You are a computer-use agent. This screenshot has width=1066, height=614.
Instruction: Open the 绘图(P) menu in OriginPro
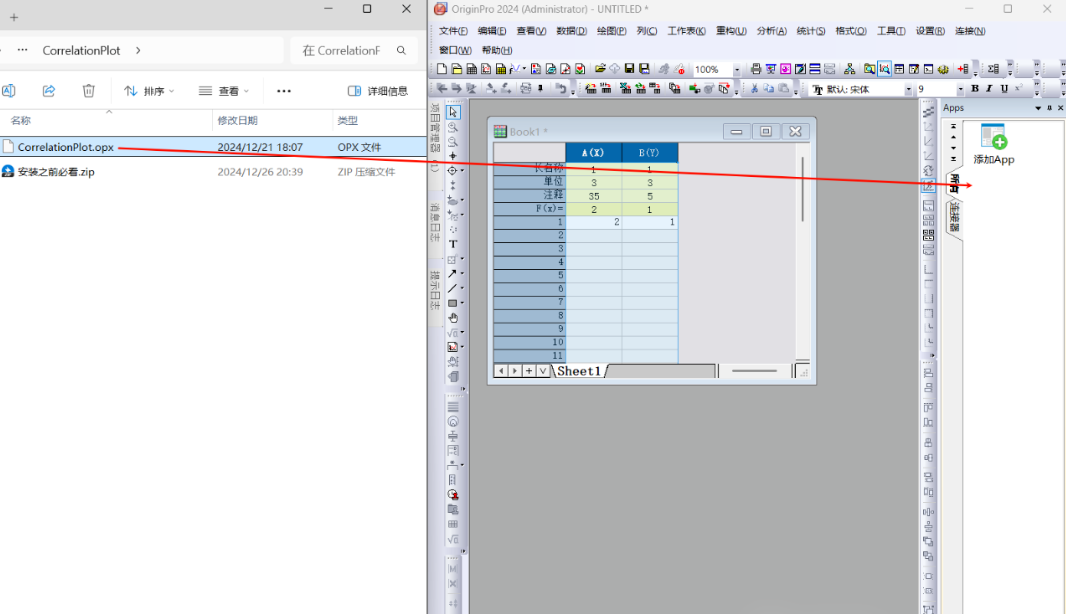point(611,31)
